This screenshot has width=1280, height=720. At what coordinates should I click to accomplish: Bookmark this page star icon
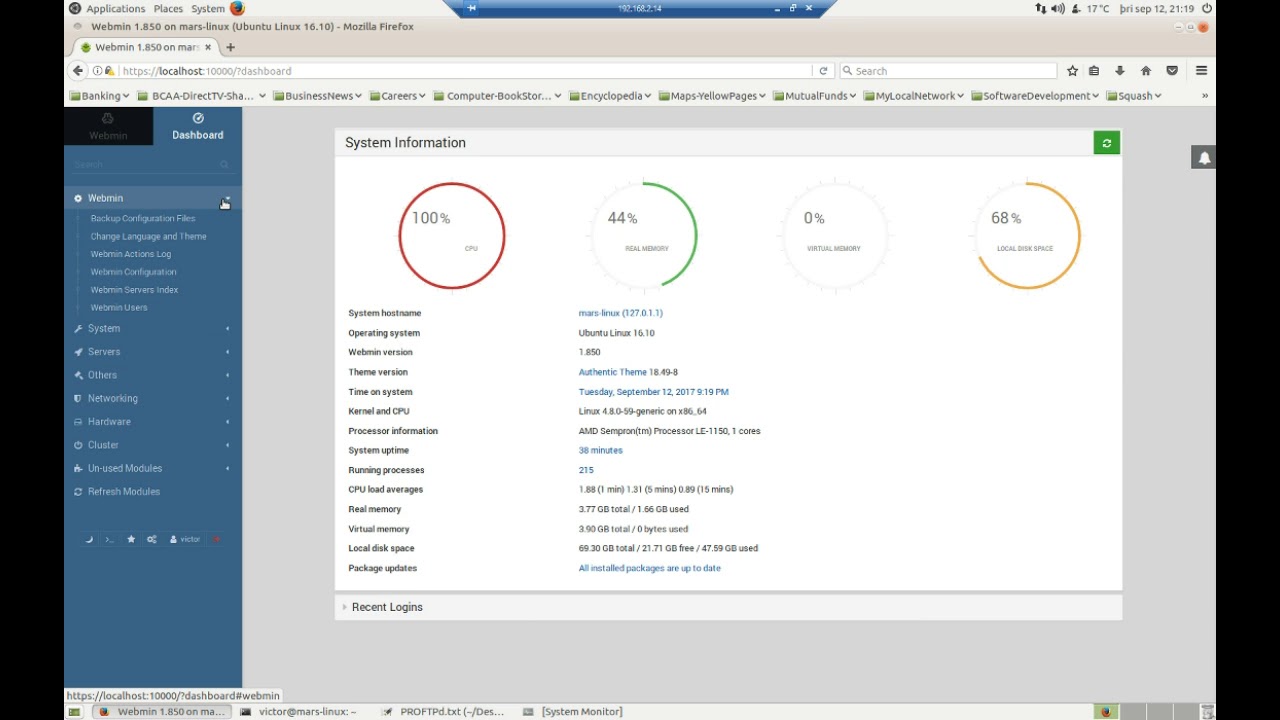pyautogui.click(x=1072, y=71)
